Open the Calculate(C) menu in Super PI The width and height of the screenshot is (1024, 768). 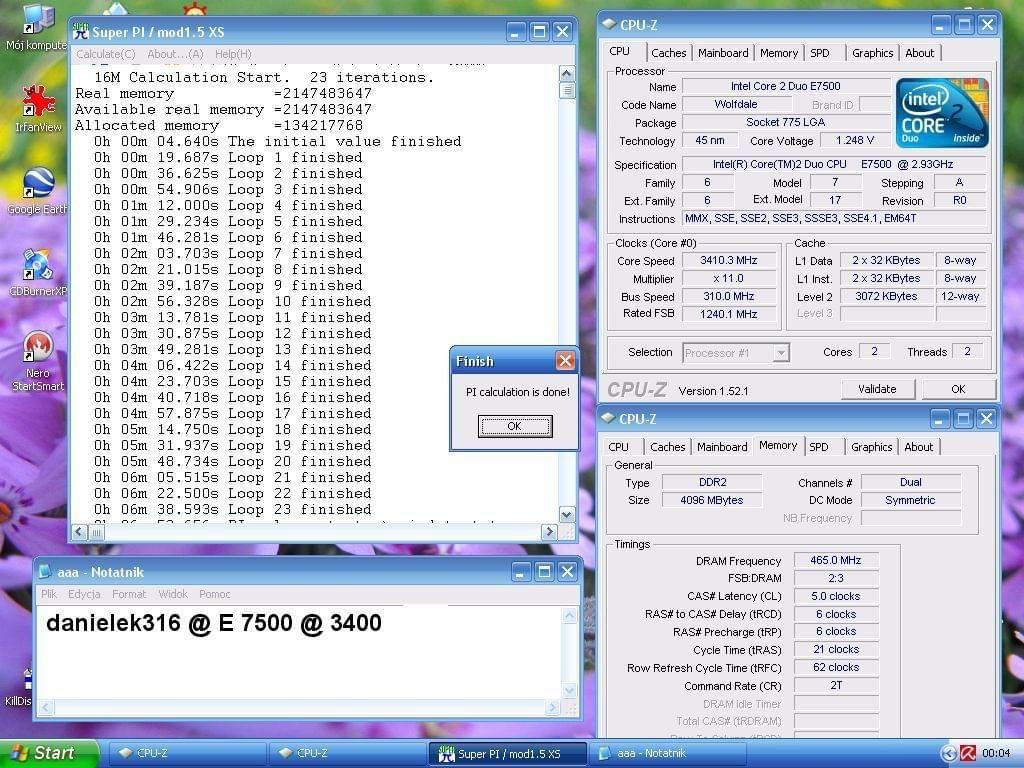click(x=106, y=54)
